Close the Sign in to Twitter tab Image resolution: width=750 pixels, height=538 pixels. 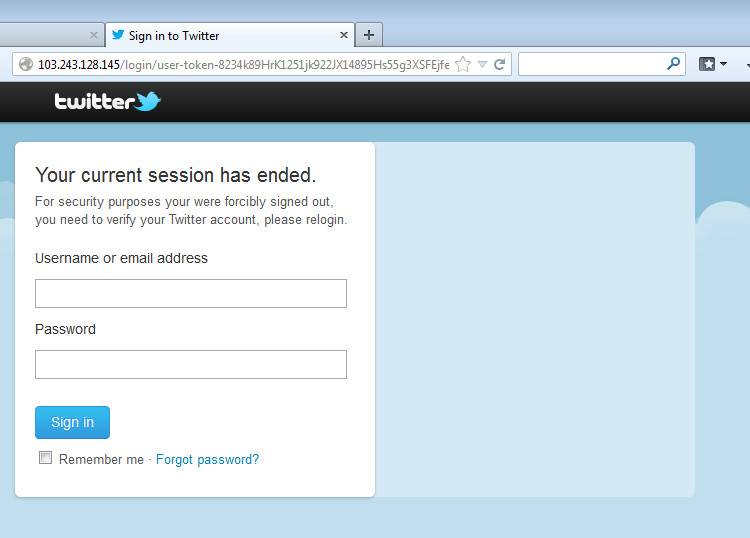click(343, 35)
